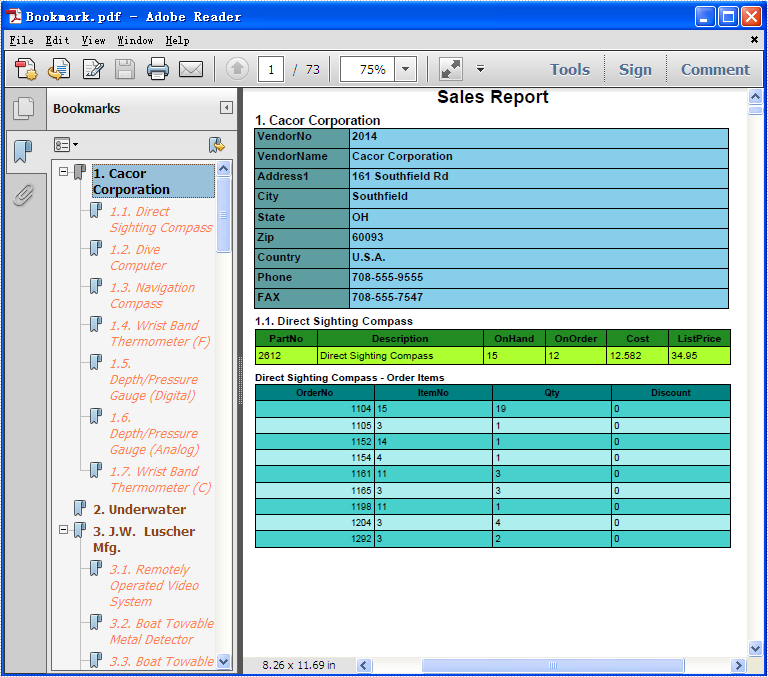Select bookmark '3.1. Remotely Operated Video System'
Image resolution: width=768 pixels, height=677 pixels.
tap(154, 585)
